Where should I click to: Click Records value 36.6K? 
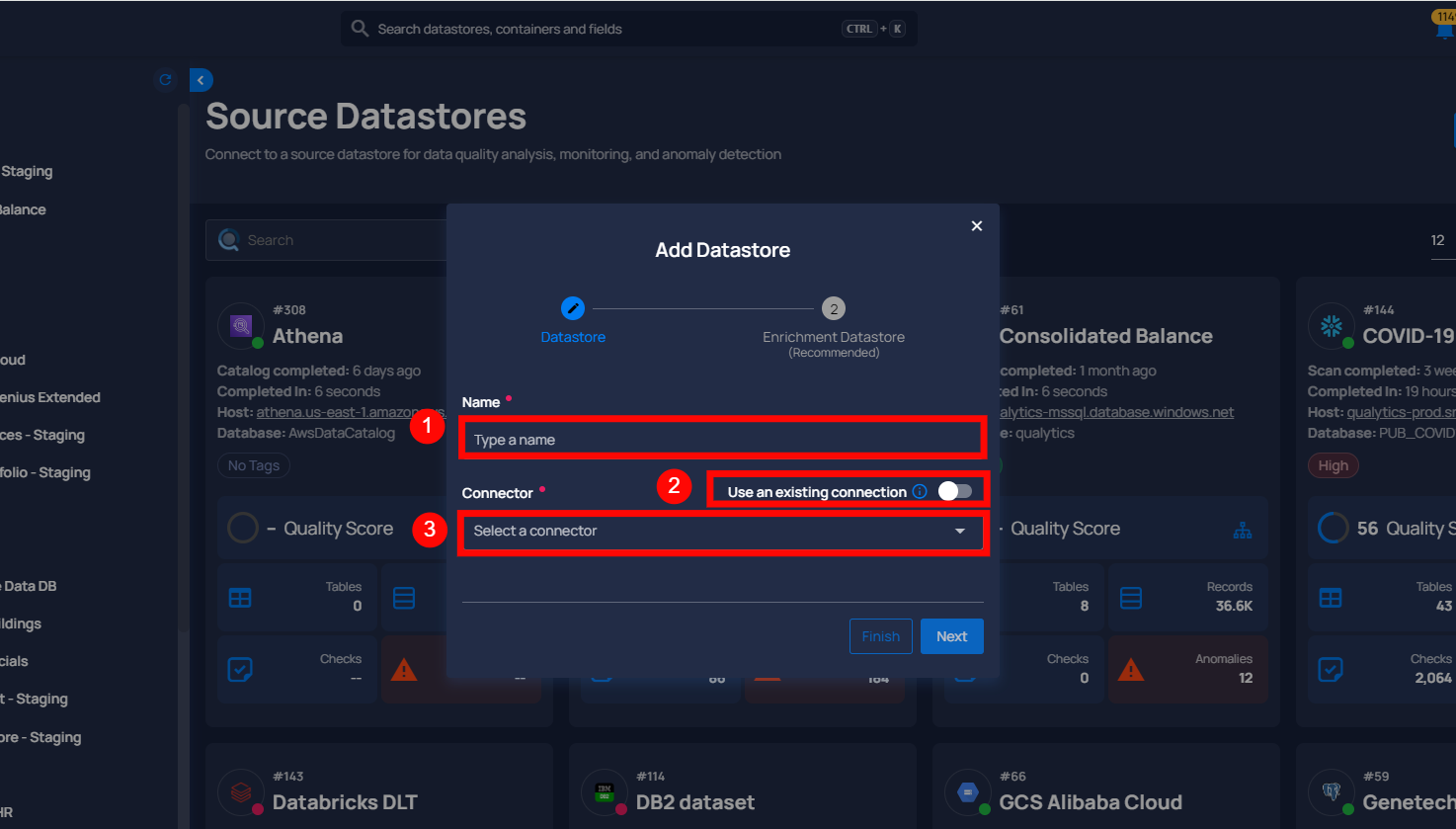tap(1234, 606)
